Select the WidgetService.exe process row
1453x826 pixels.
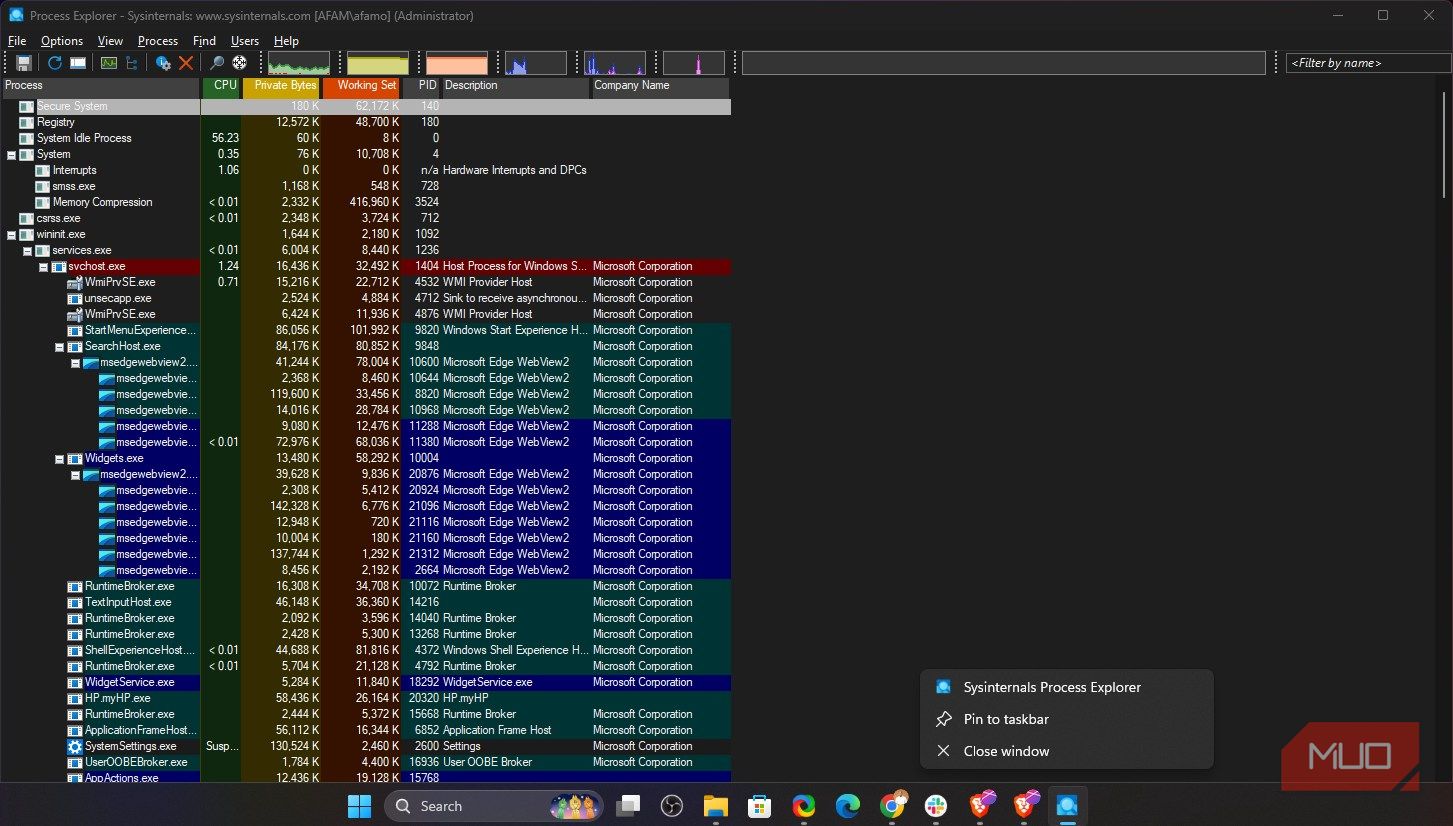(x=366, y=682)
